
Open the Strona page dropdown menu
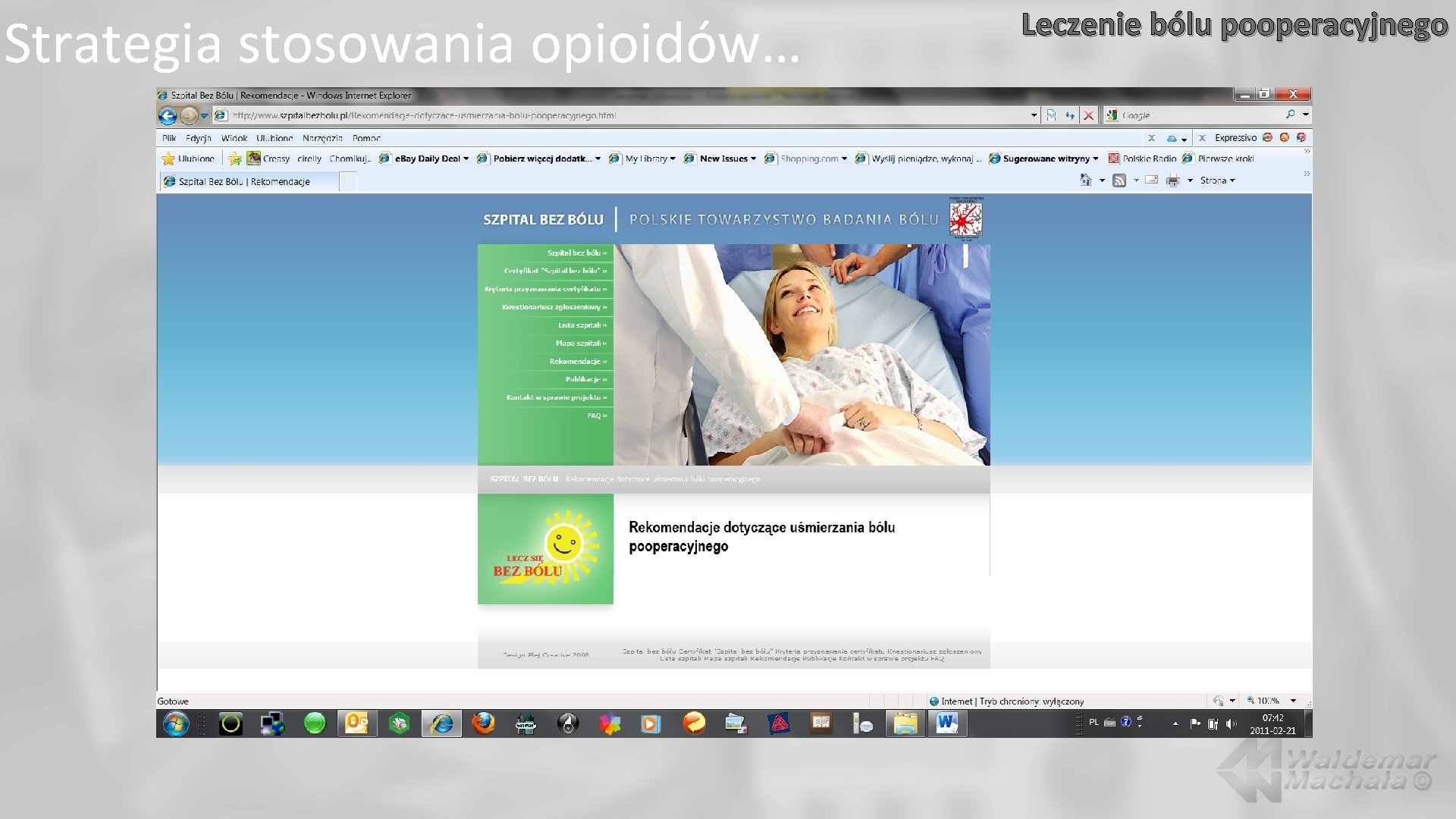tap(1217, 180)
